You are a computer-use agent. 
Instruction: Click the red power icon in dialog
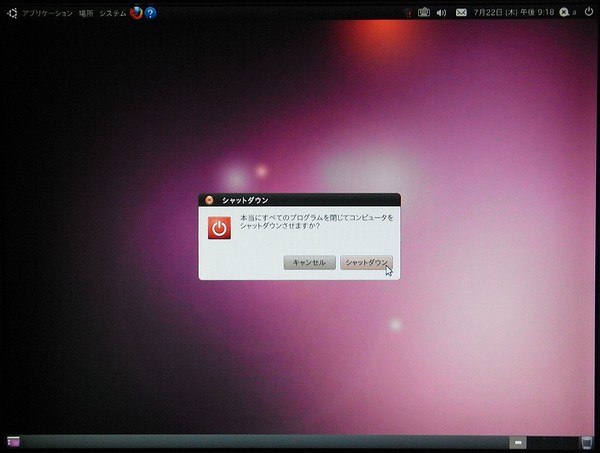219,228
